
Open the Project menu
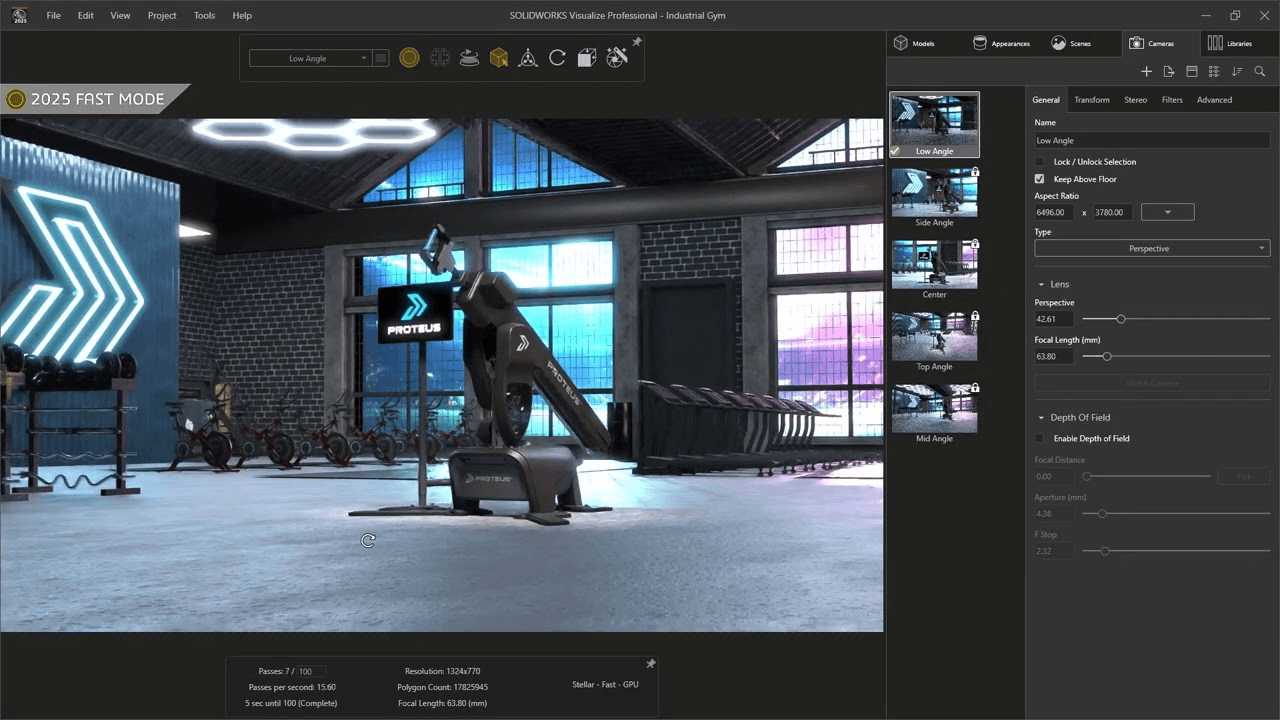pyautogui.click(x=162, y=16)
